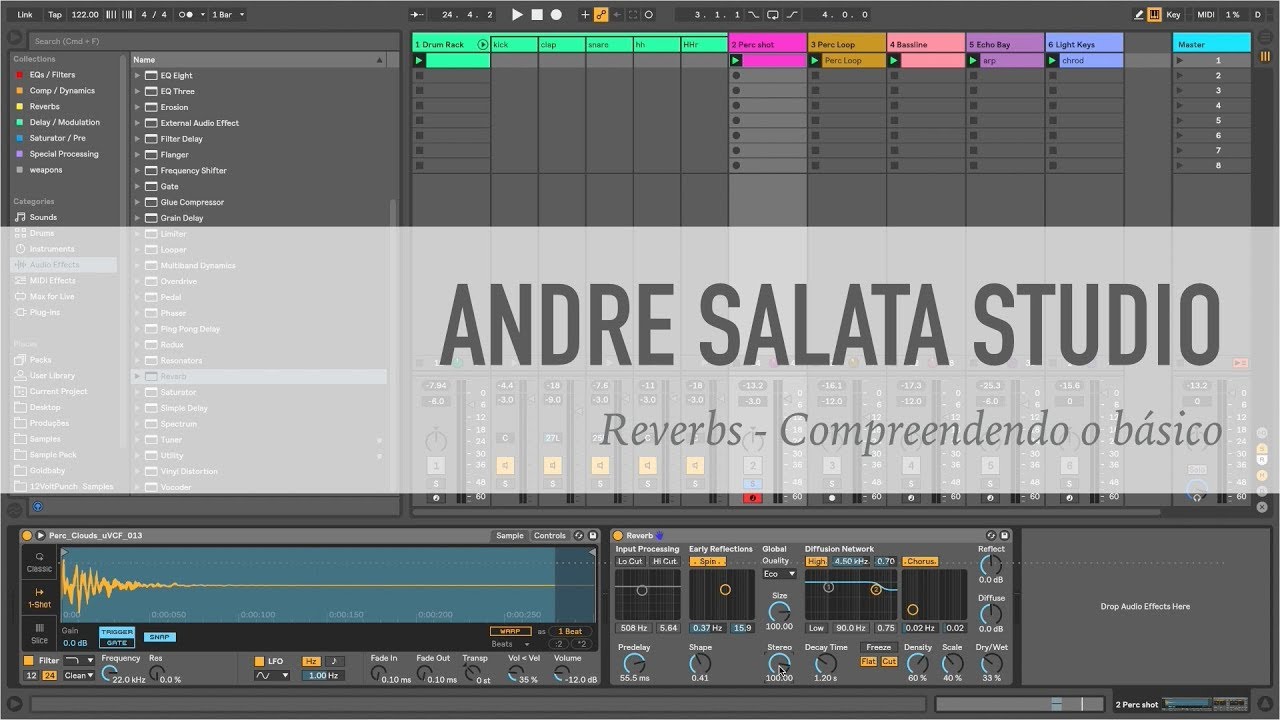
Task: Enter Key Map Mode with Key button
Action: pos(1173,15)
